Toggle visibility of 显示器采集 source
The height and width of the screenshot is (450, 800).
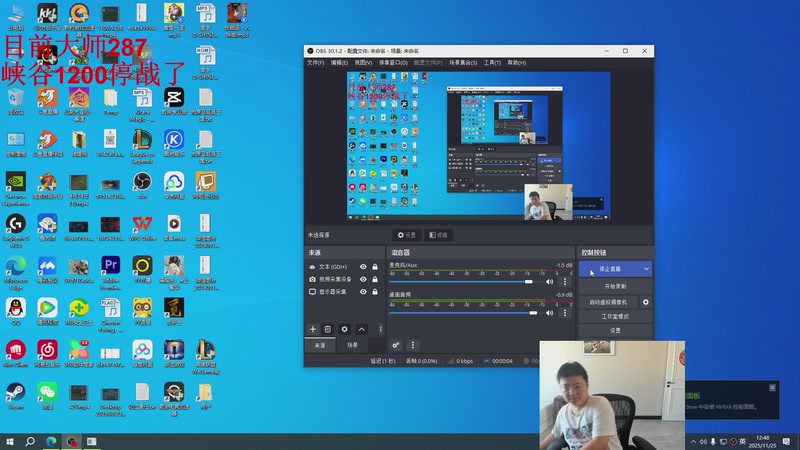click(x=363, y=292)
